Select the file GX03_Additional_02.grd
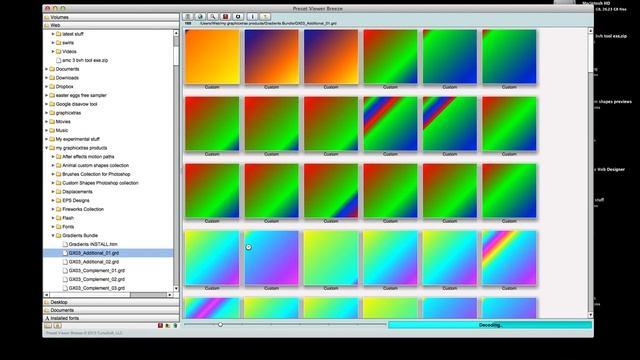This screenshot has height=360, width=640. tap(94, 262)
